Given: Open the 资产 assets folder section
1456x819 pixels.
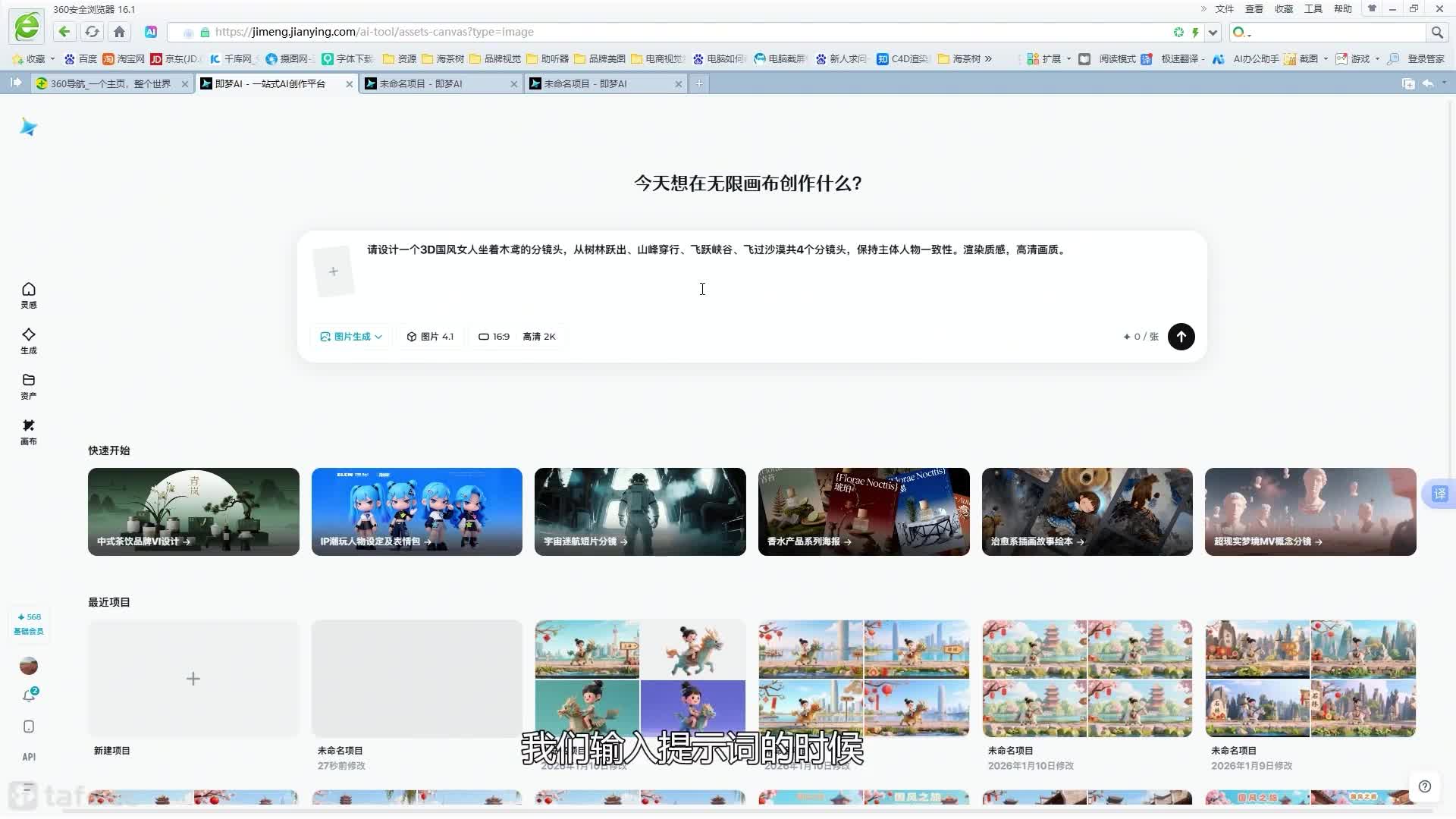Looking at the screenshot, I should point(29,386).
